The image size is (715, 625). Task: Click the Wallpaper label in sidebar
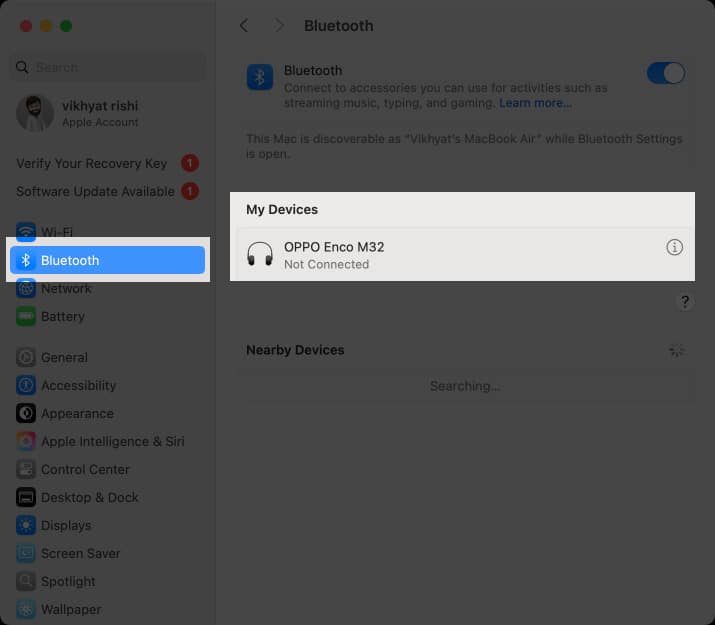pos(71,609)
